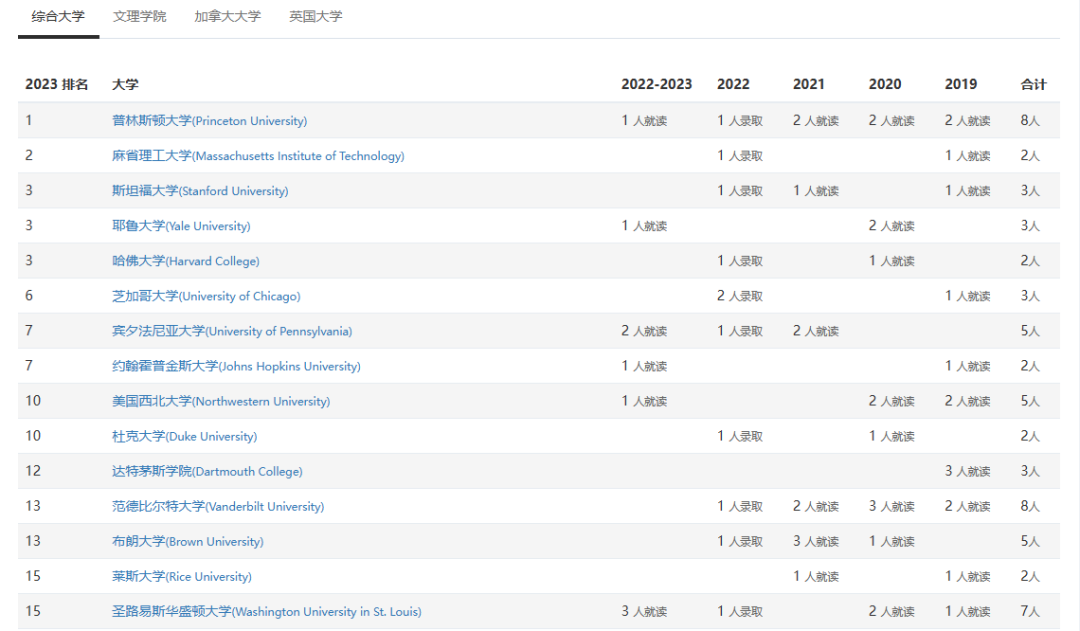
Task: Click Stanford's 1 人就读 cell under 2021
Action: (x=816, y=191)
